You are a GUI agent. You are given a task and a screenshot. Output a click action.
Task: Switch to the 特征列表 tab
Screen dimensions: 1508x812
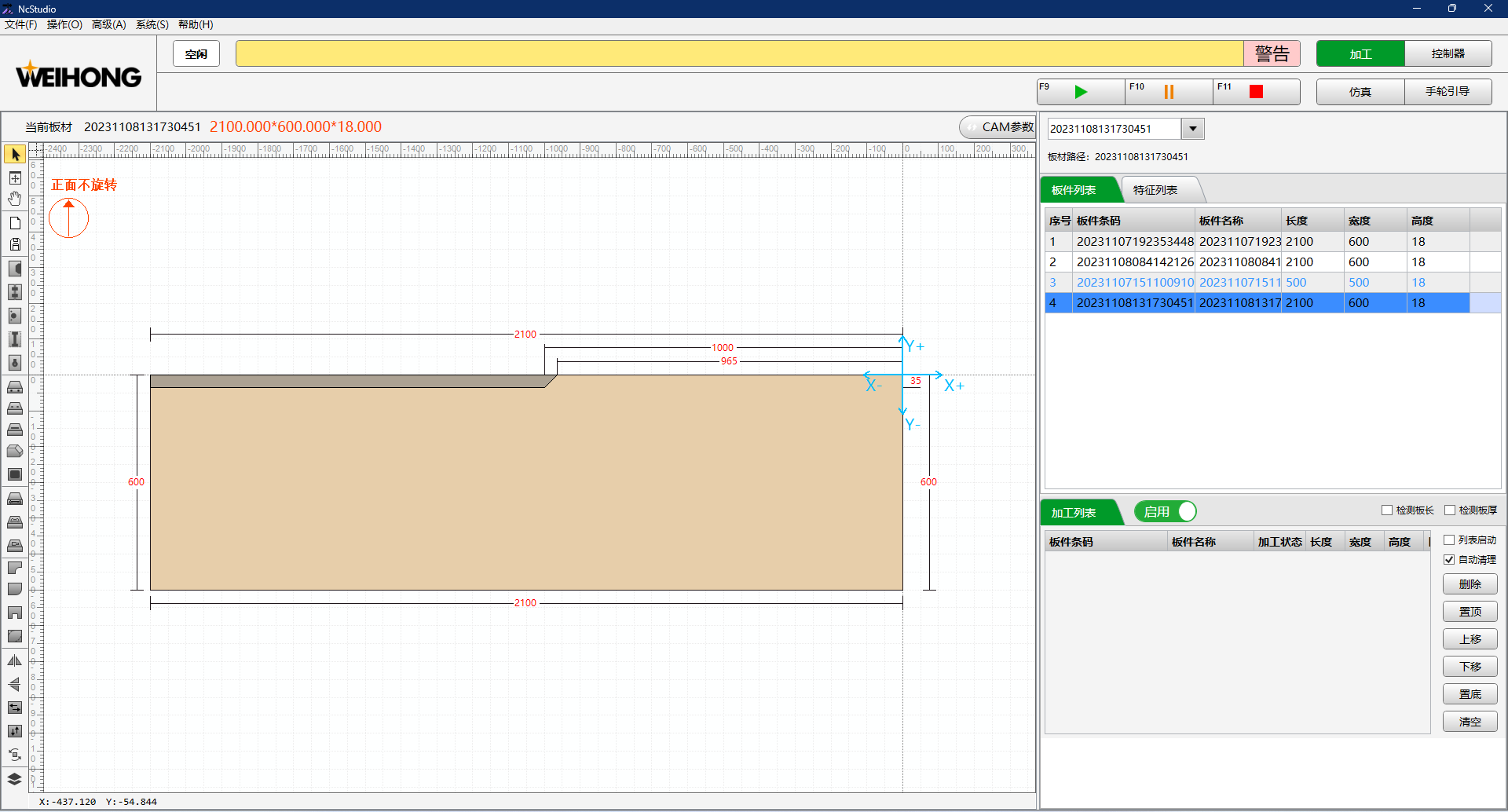tap(1155, 190)
